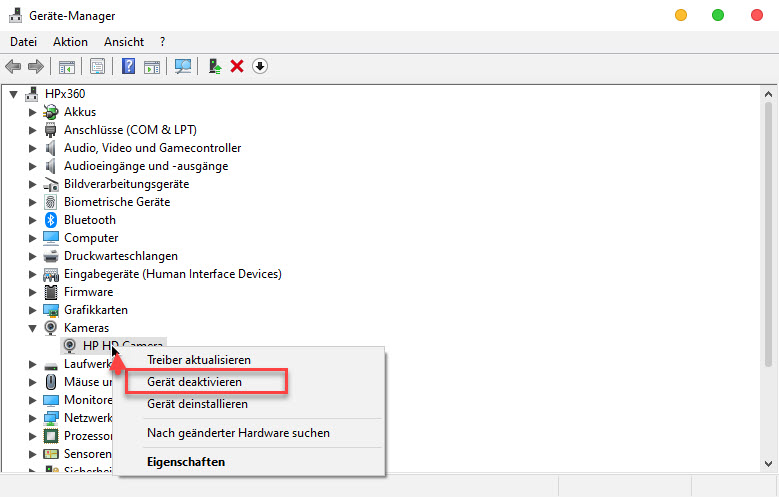Select the Kameras label

86,328
